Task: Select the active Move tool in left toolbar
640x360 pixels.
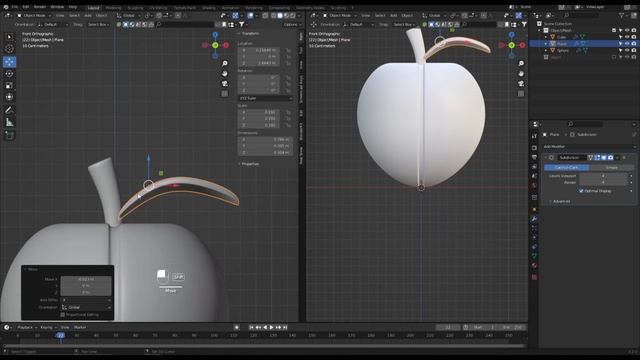Action: coord(9,62)
